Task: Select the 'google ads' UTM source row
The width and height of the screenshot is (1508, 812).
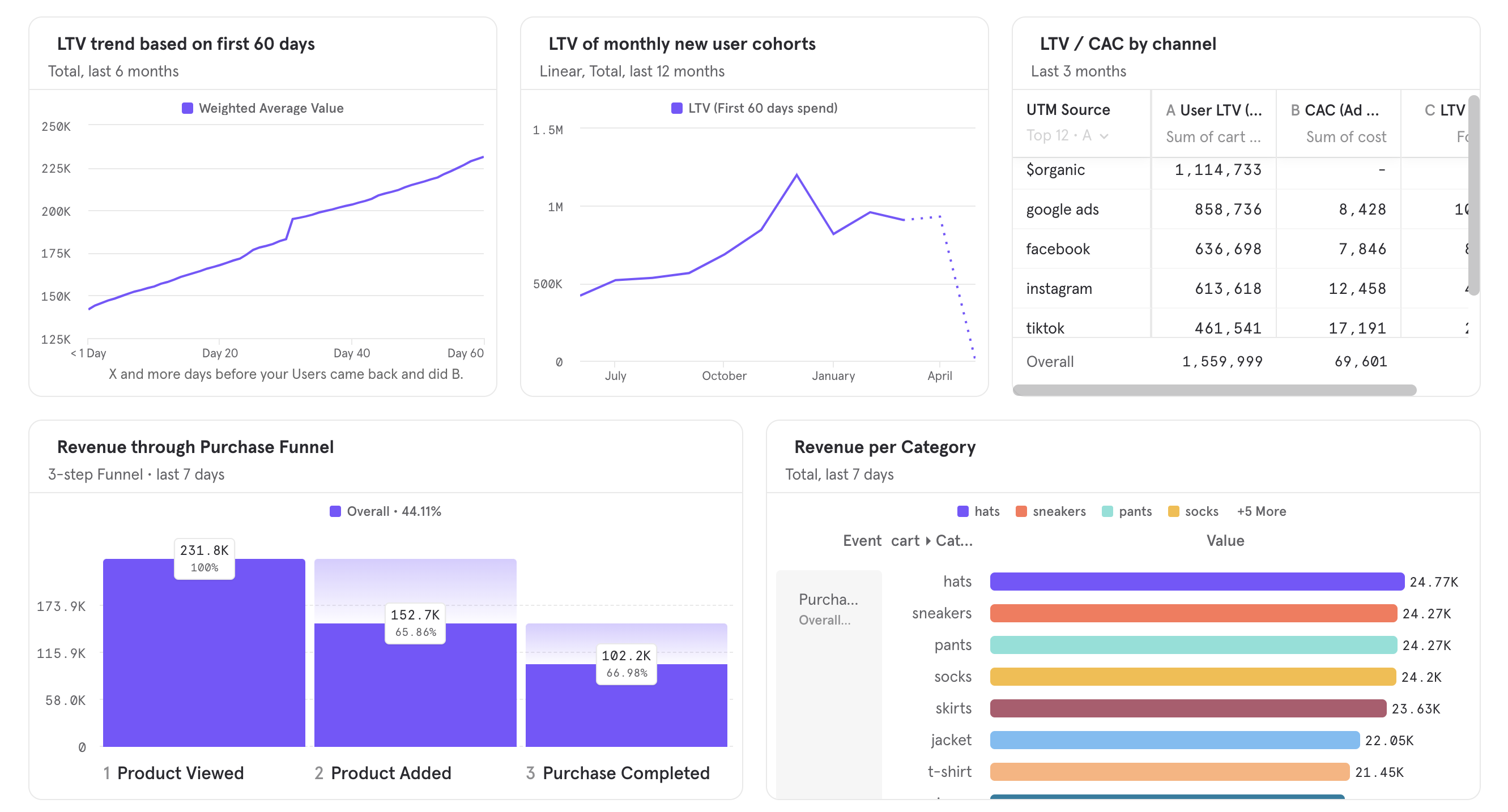Action: [1062, 209]
